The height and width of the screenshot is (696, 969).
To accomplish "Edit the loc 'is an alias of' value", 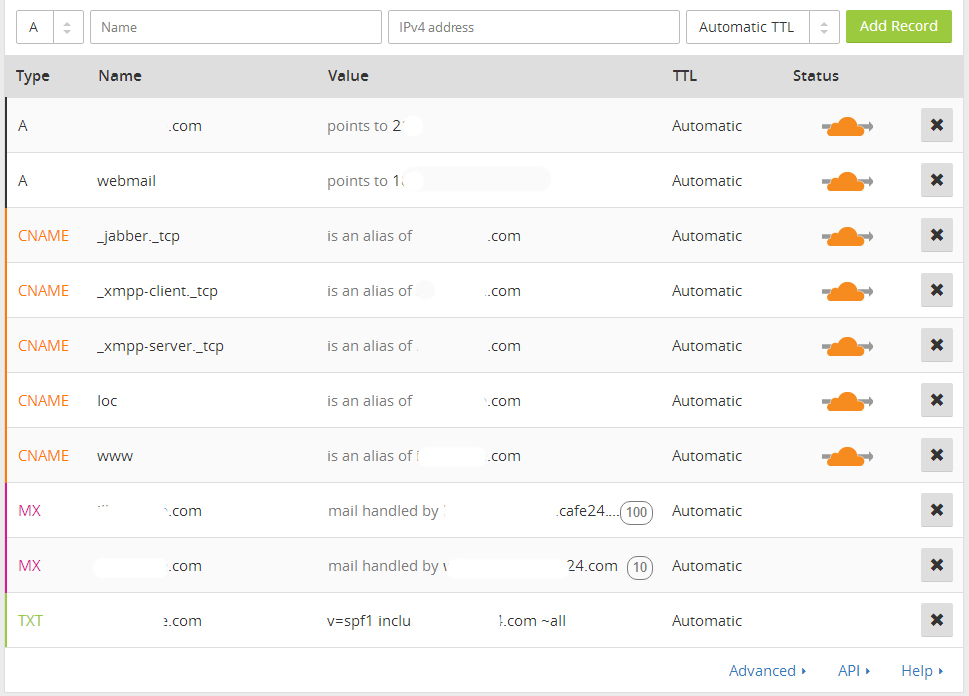I will [424, 401].
